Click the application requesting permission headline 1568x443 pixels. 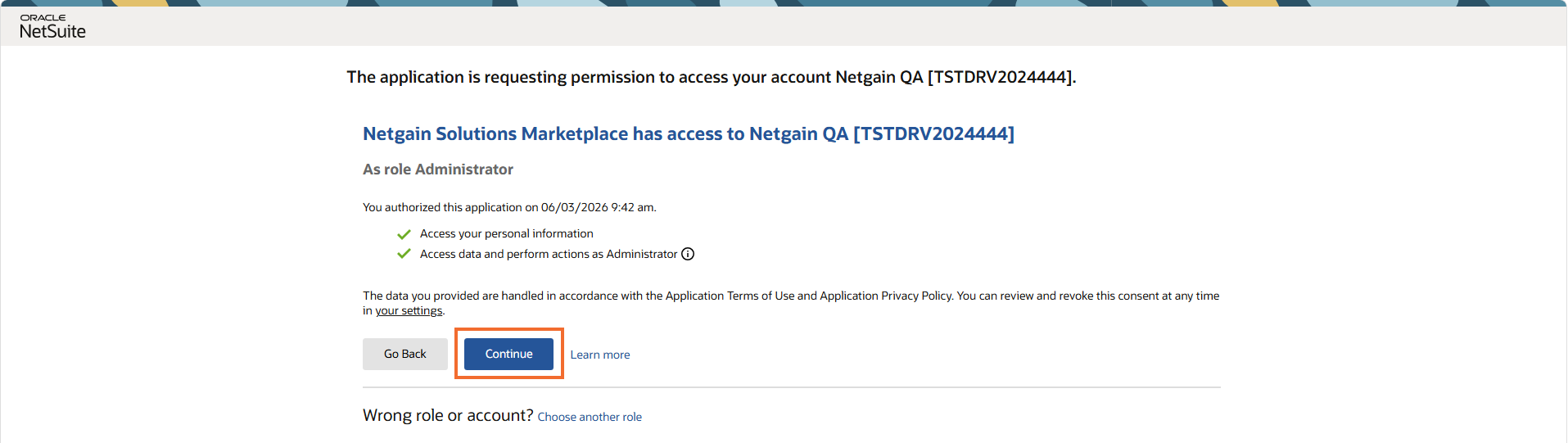coord(712,77)
